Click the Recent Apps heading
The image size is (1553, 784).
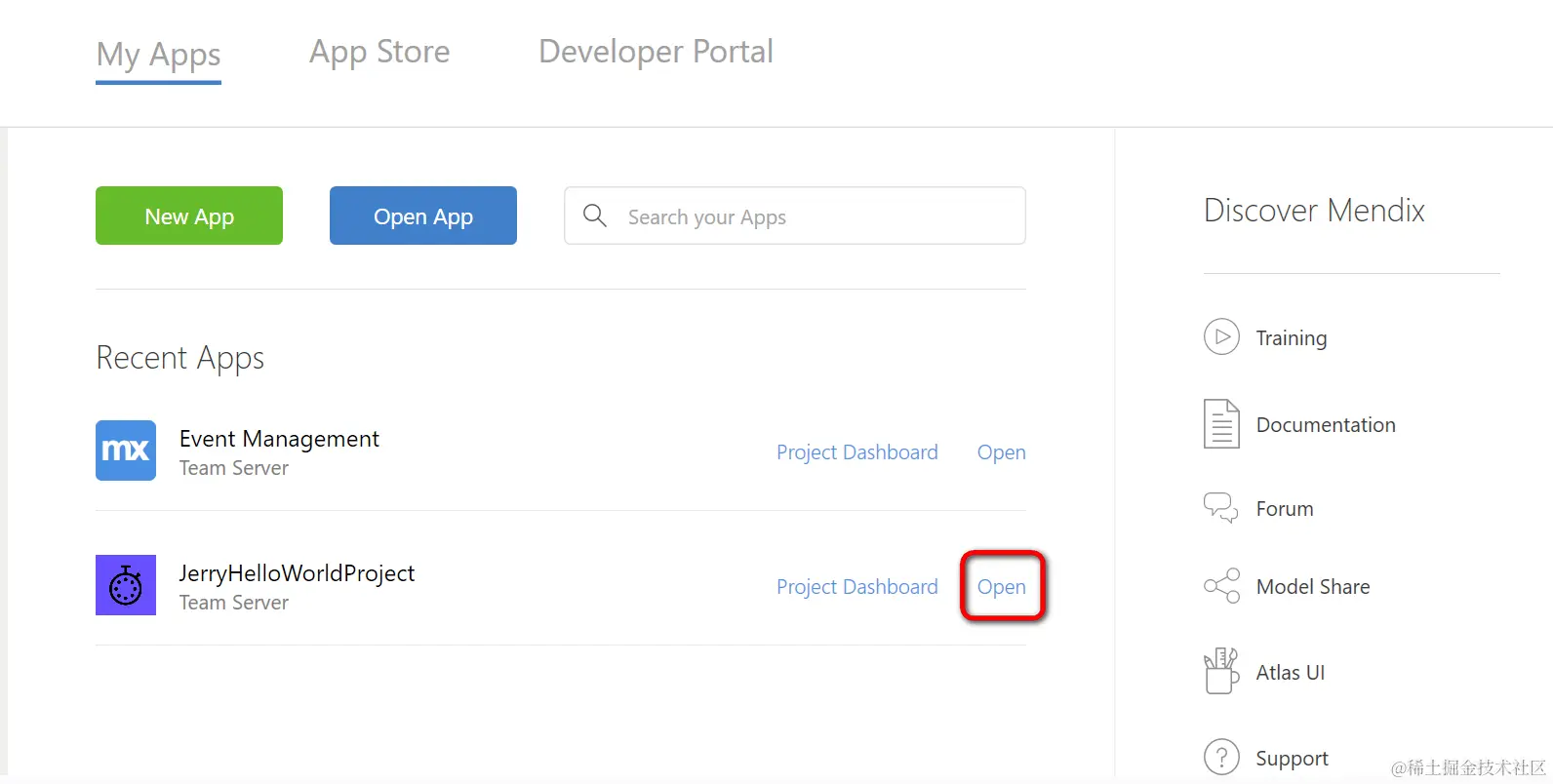(x=180, y=359)
